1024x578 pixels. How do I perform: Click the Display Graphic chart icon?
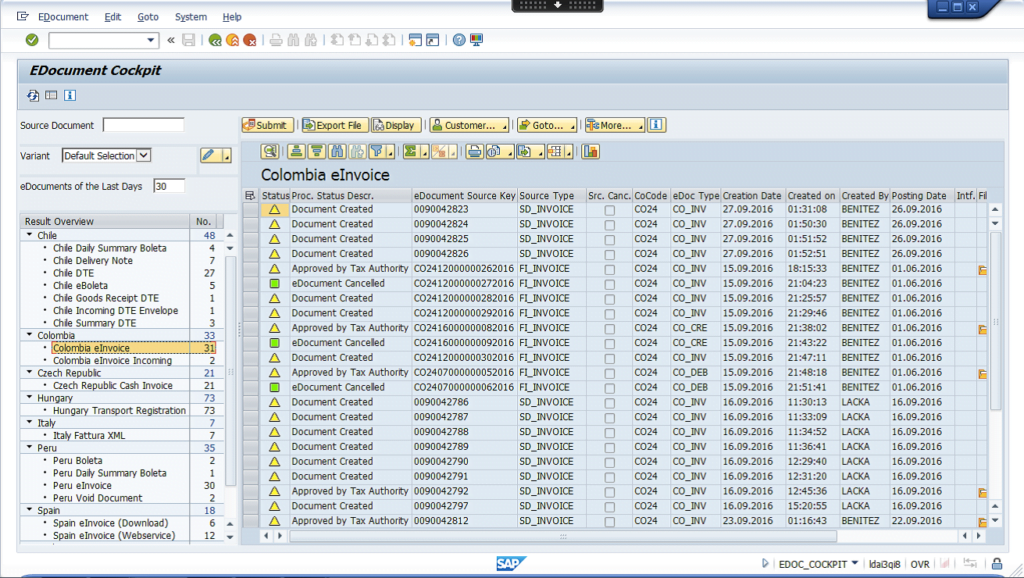[590, 152]
